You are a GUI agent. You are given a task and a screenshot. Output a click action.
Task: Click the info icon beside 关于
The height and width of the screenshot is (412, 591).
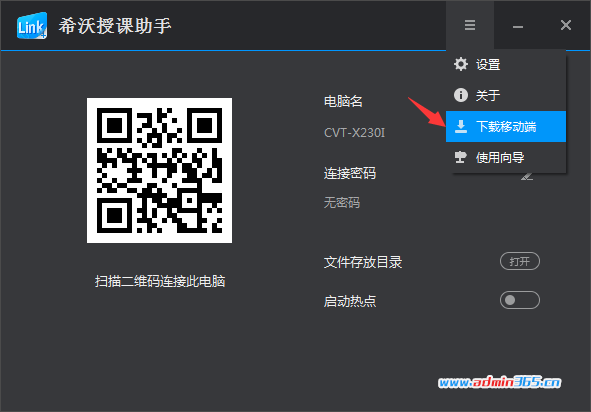click(461, 95)
